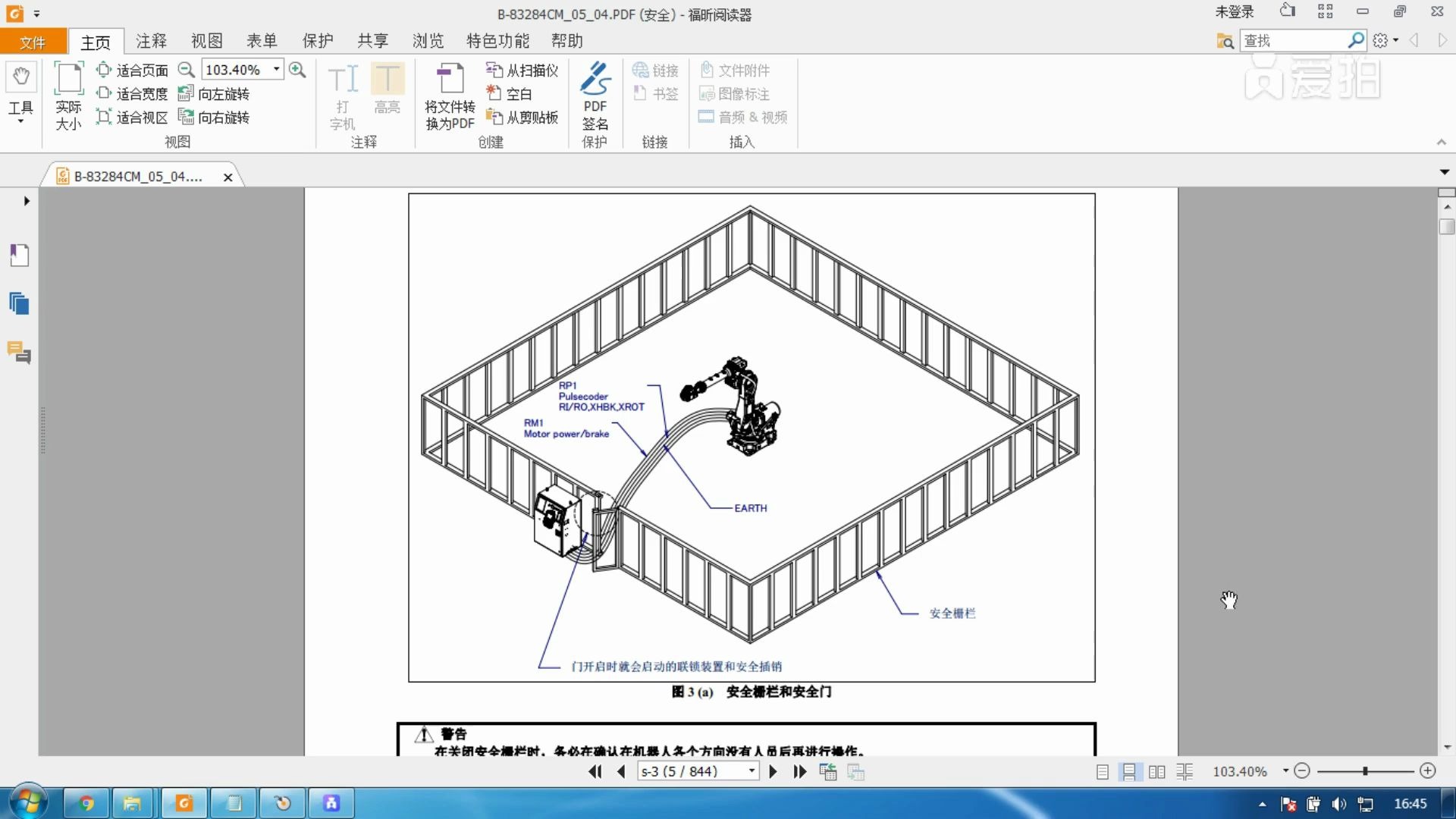1456x819 pixels.
Task: Open the page thumbnails panel icon
Action: pyautogui.click(x=20, y=256)
